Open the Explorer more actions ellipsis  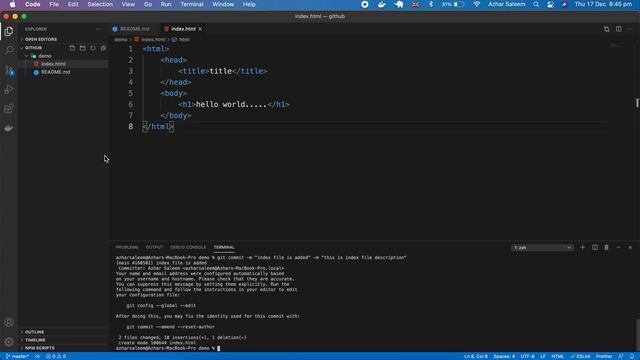99,29
